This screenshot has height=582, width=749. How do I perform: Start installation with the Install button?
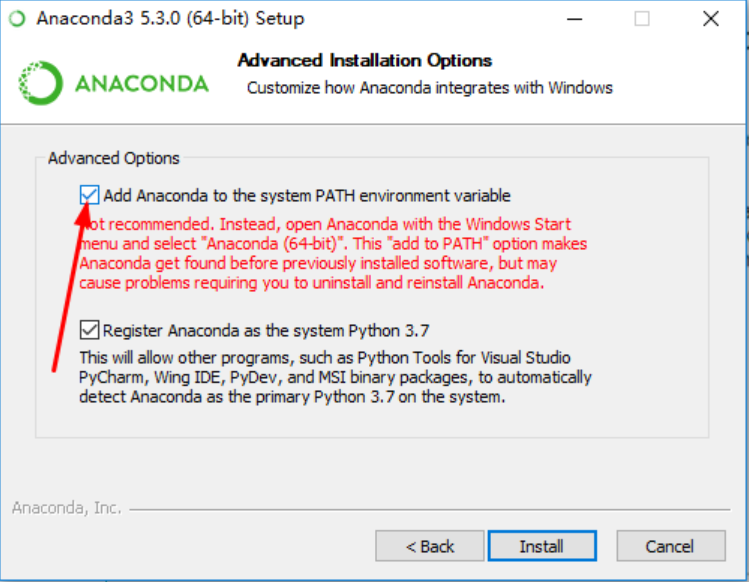(542, 546)
